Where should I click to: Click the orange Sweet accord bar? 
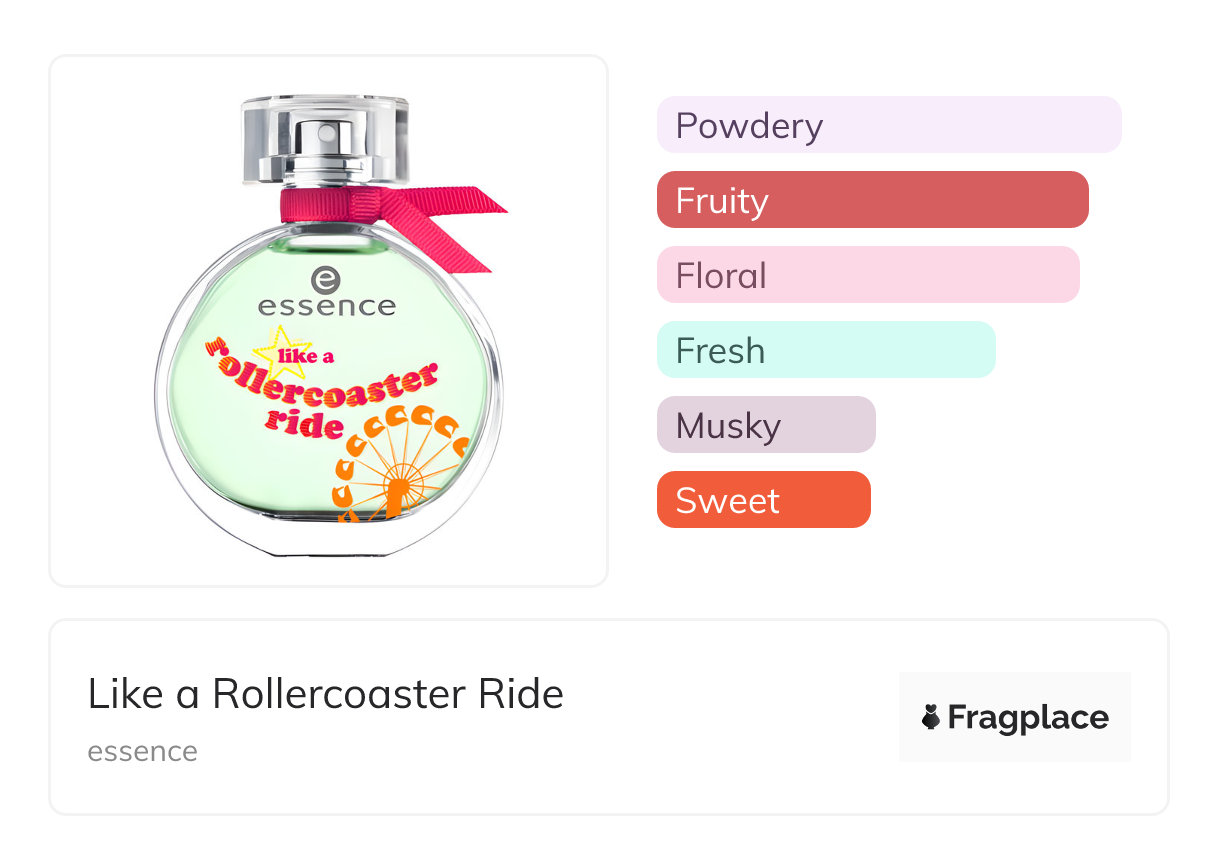[x=763, y=500]
